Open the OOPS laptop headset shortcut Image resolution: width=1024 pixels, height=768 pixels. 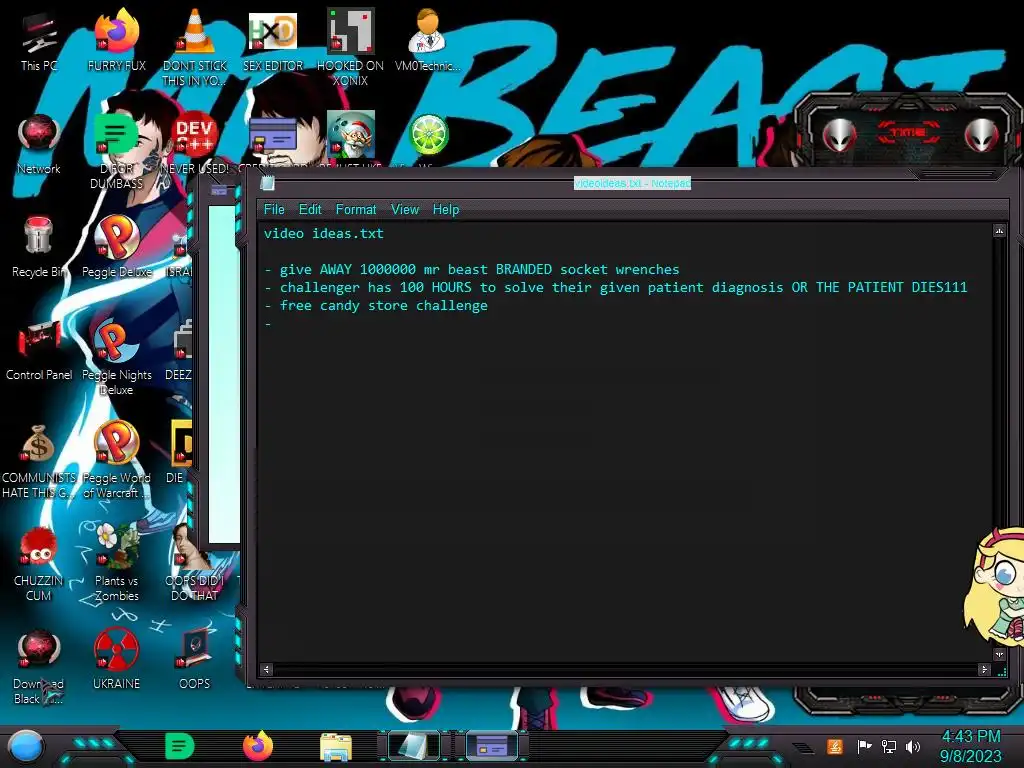click(x=194, y=660)
